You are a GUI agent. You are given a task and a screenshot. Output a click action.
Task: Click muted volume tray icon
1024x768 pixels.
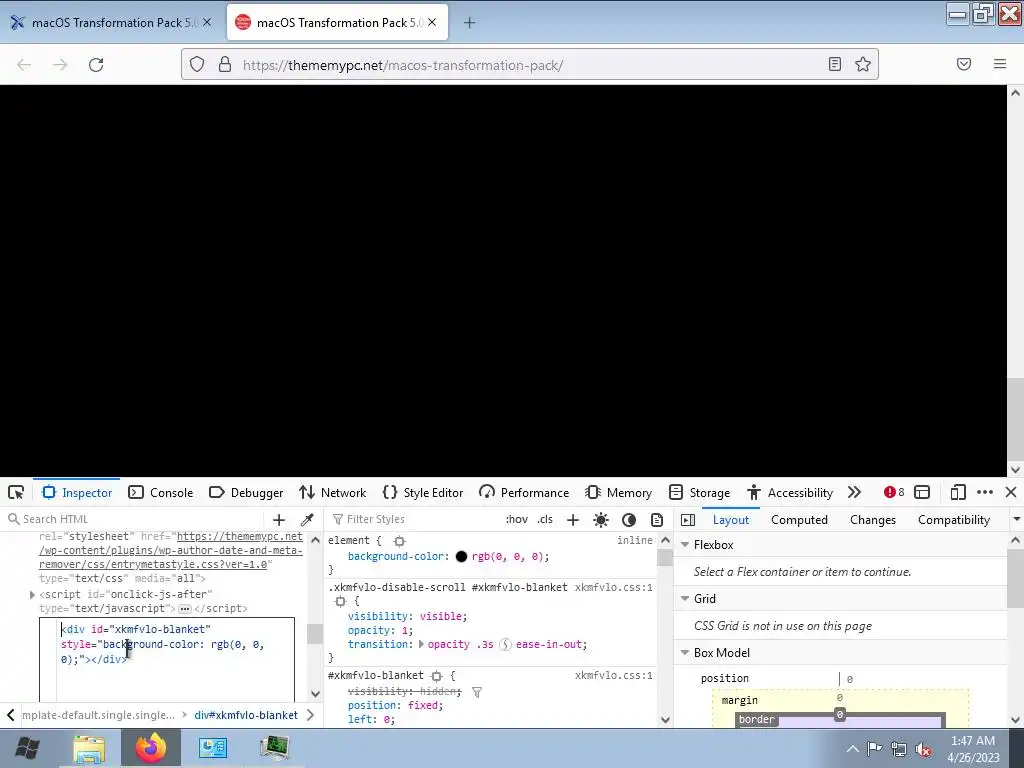coord(923,750)
